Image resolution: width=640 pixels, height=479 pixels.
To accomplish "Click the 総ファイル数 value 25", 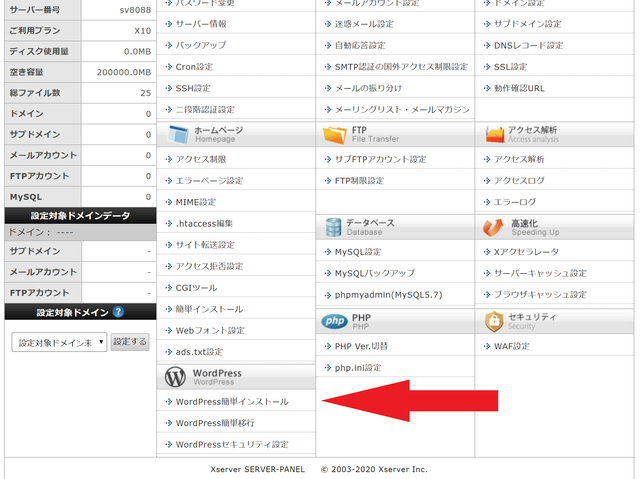I will pyautogui.click(x=146, y=93).
